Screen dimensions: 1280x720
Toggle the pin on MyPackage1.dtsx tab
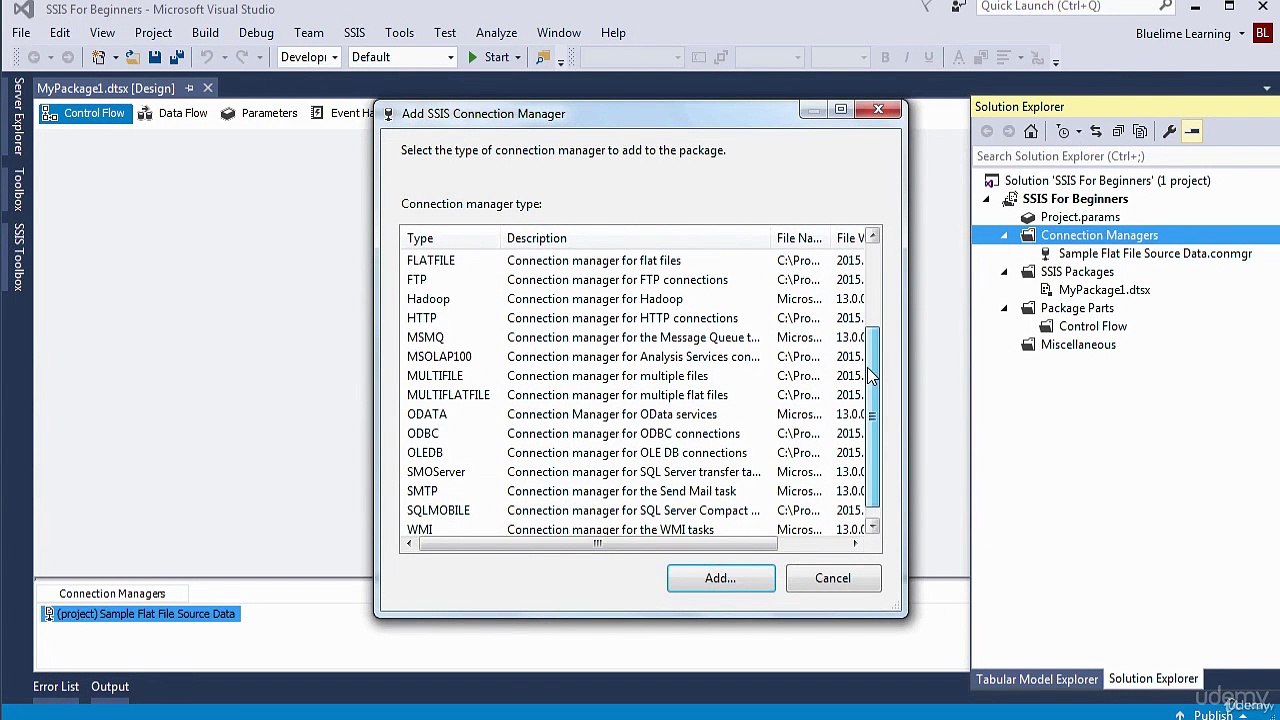[189, 88]
